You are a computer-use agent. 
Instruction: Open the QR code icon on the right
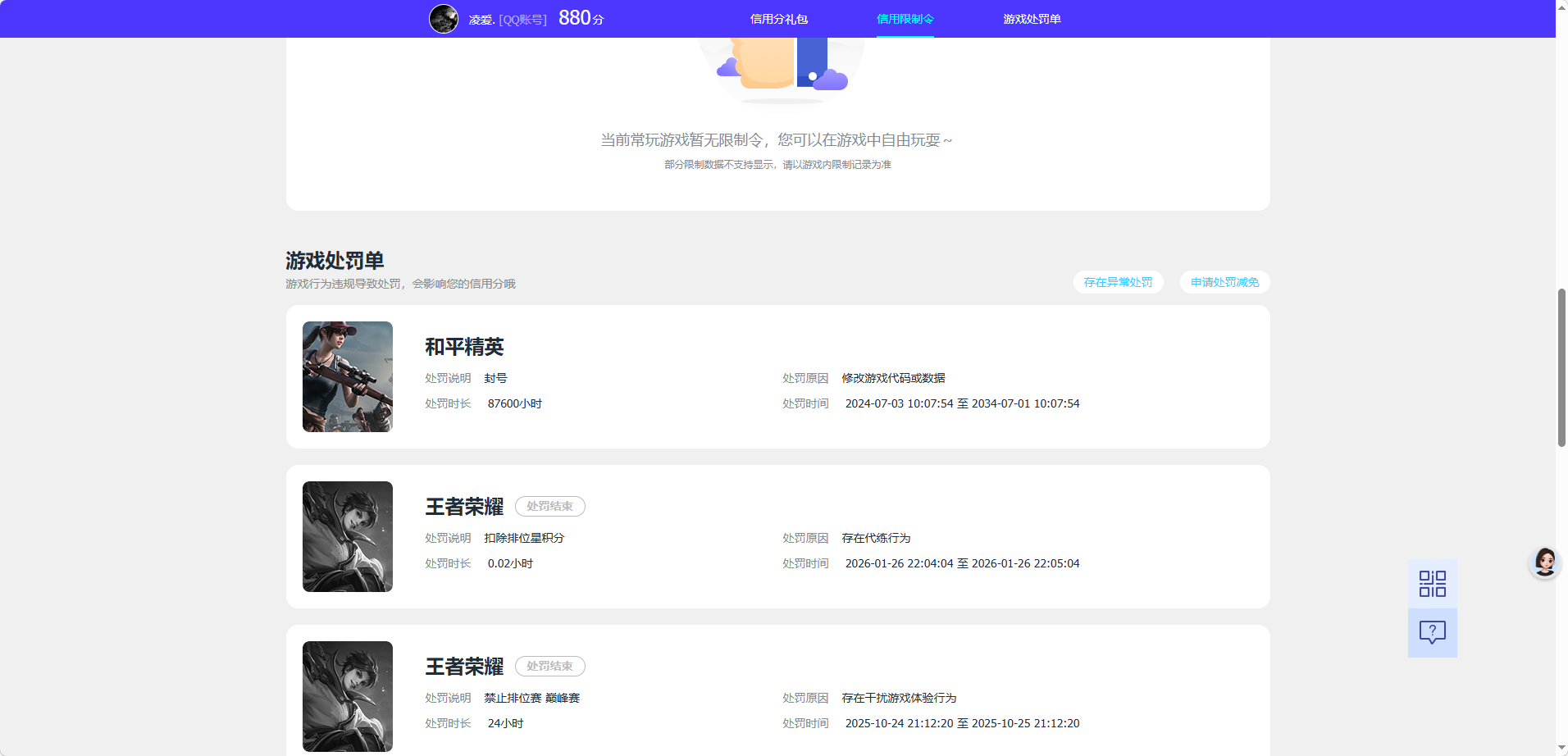point(1432,583)
